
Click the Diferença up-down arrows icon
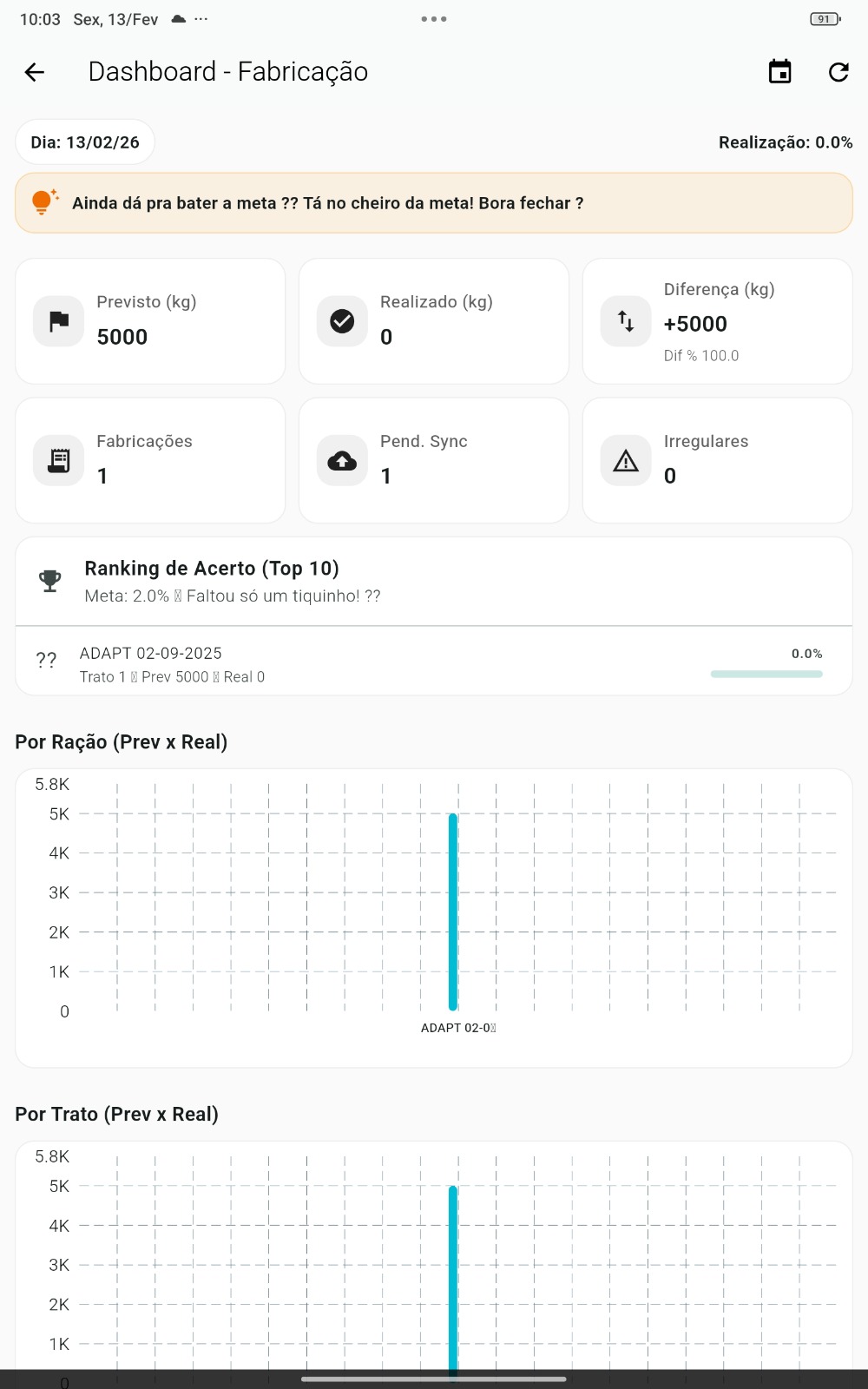point(626,321)
